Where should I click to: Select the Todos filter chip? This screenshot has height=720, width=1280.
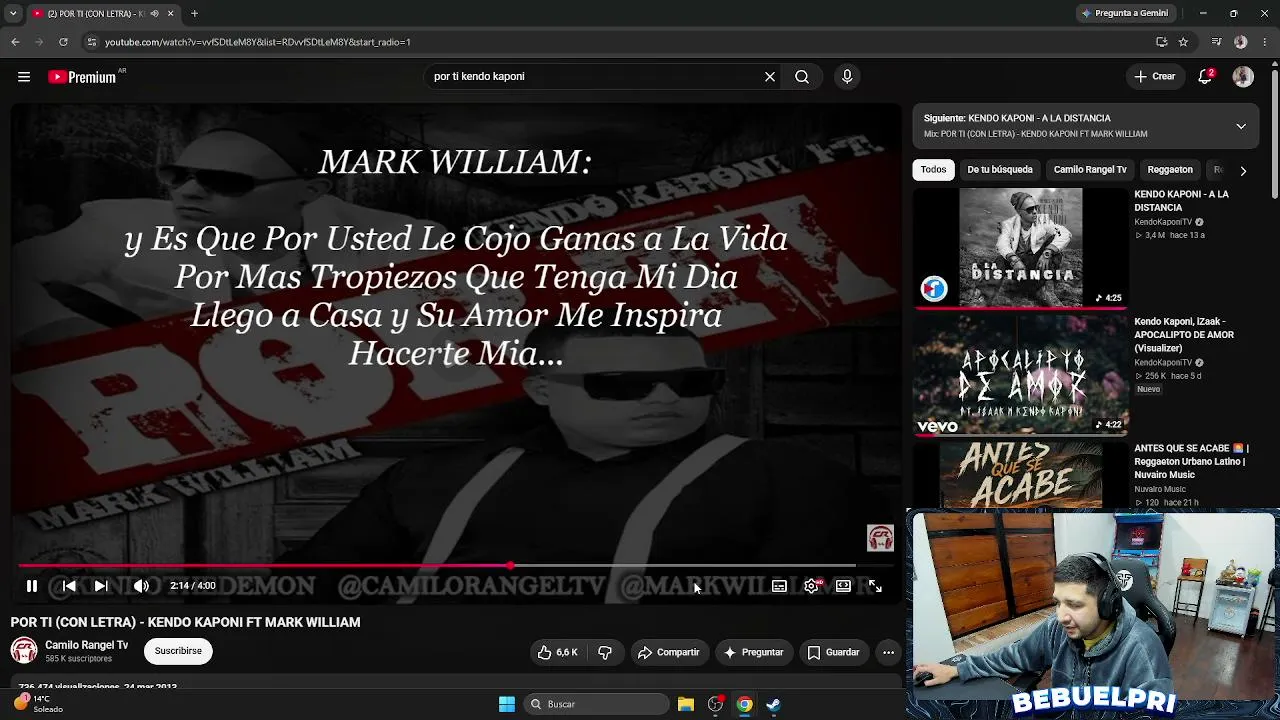click(x=933, y=170)
